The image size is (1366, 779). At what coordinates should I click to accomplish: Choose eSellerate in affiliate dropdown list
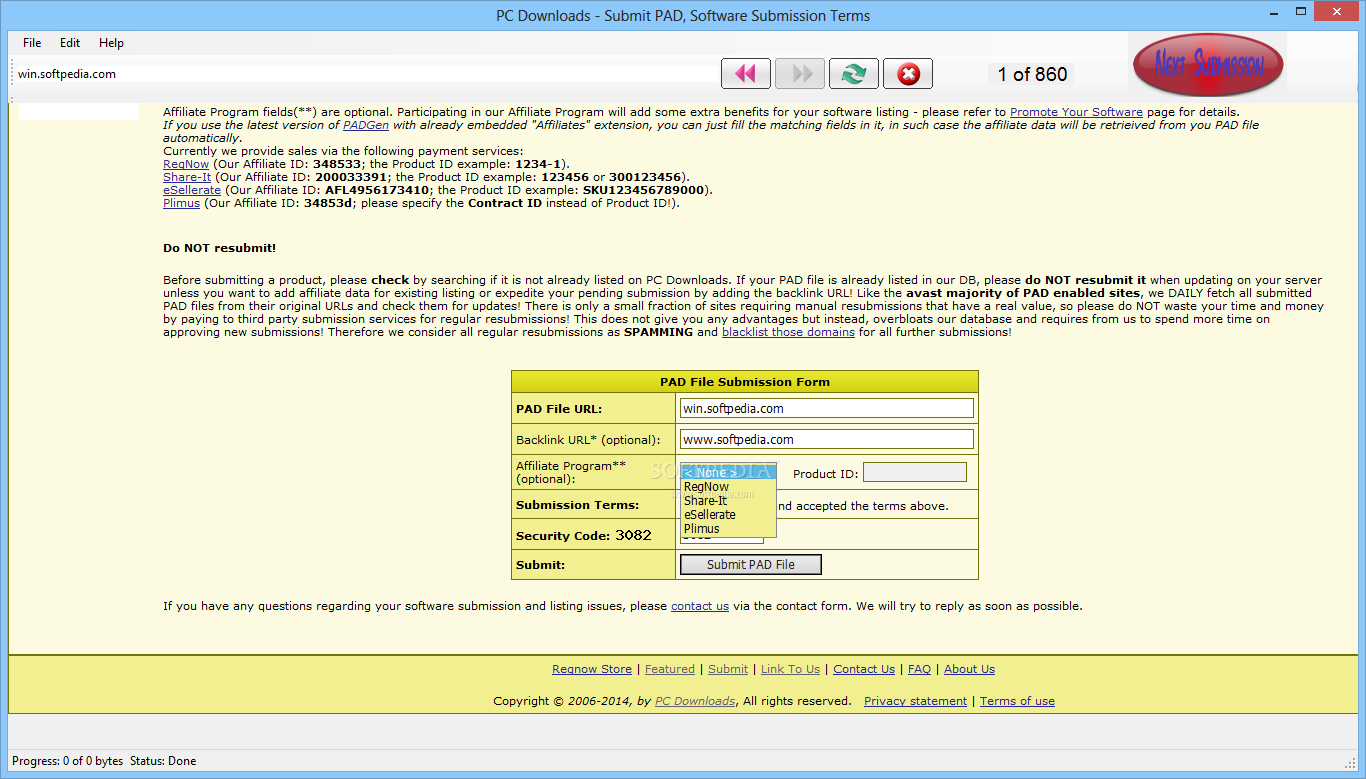[728, 514]
